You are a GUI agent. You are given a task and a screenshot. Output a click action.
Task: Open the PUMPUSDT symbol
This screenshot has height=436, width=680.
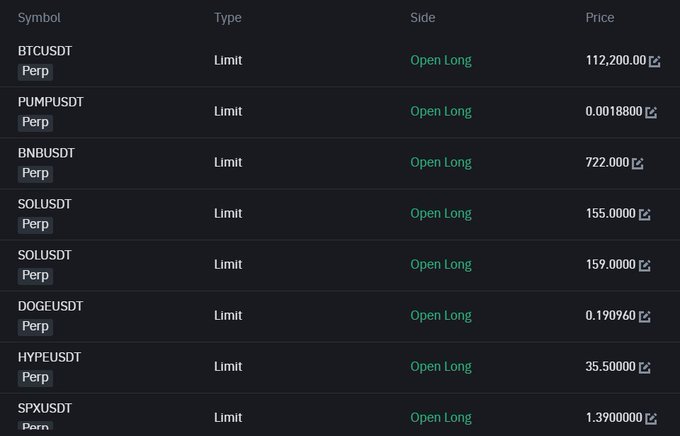pyautogui.click(x=50, y=102)
